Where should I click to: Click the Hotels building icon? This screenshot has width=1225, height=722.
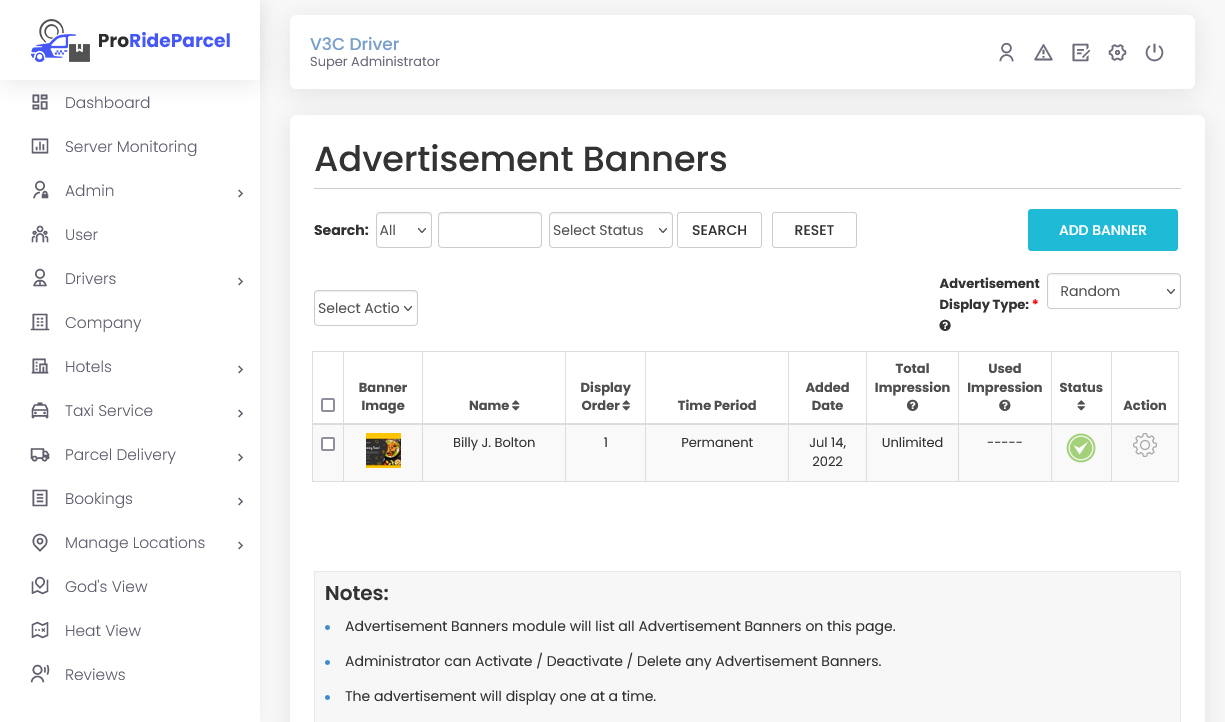(x=40, y=366)
